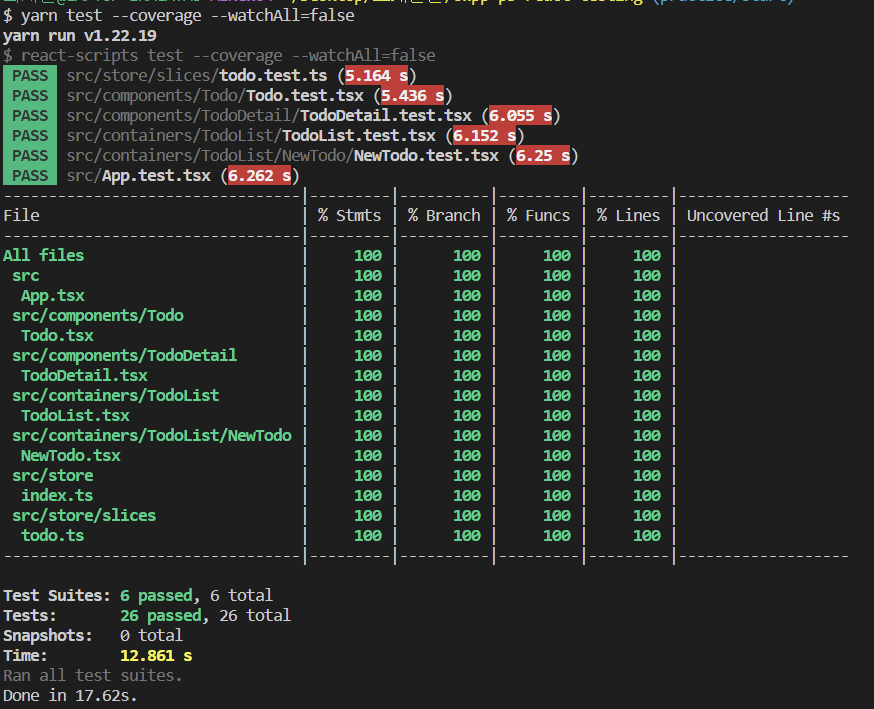Click the % Branch value for NewTodo.tsx
Viewport: 874px width, 709px height.
click(467, 456)
